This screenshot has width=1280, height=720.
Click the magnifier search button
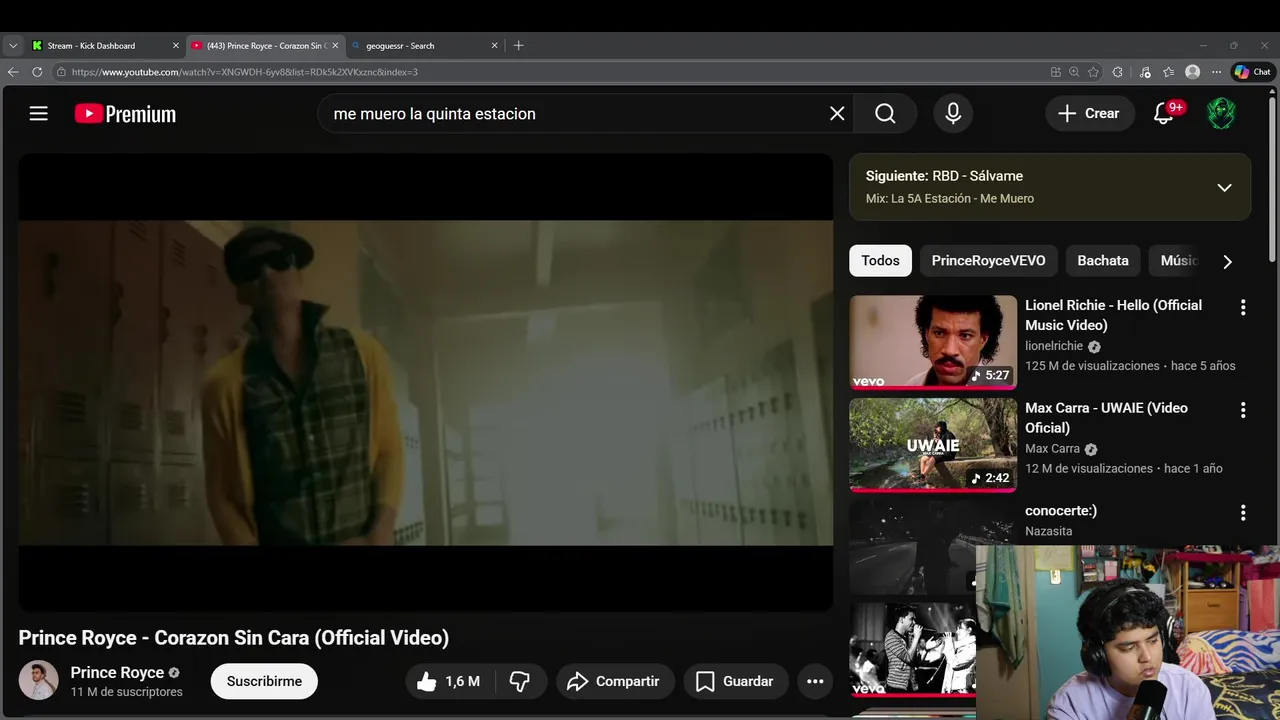point(885,114)
